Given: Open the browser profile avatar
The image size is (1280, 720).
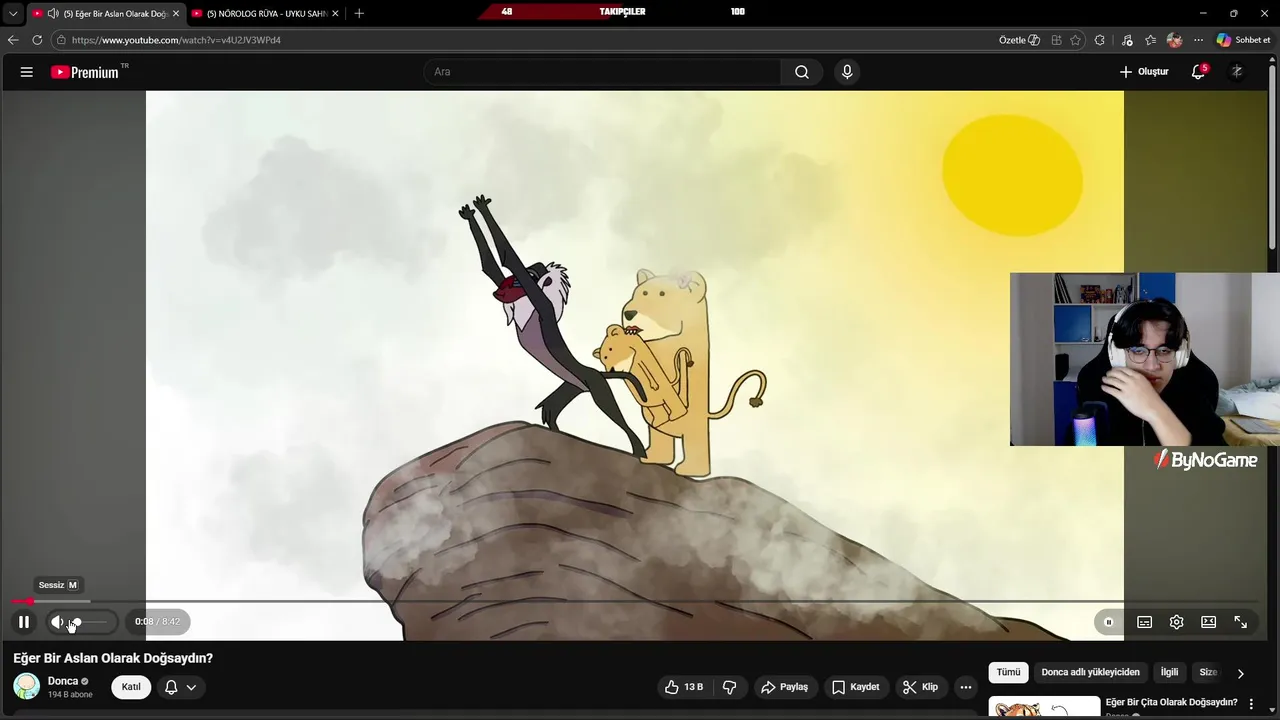Looking at the screenshot, I should [x=1175, y=40].
